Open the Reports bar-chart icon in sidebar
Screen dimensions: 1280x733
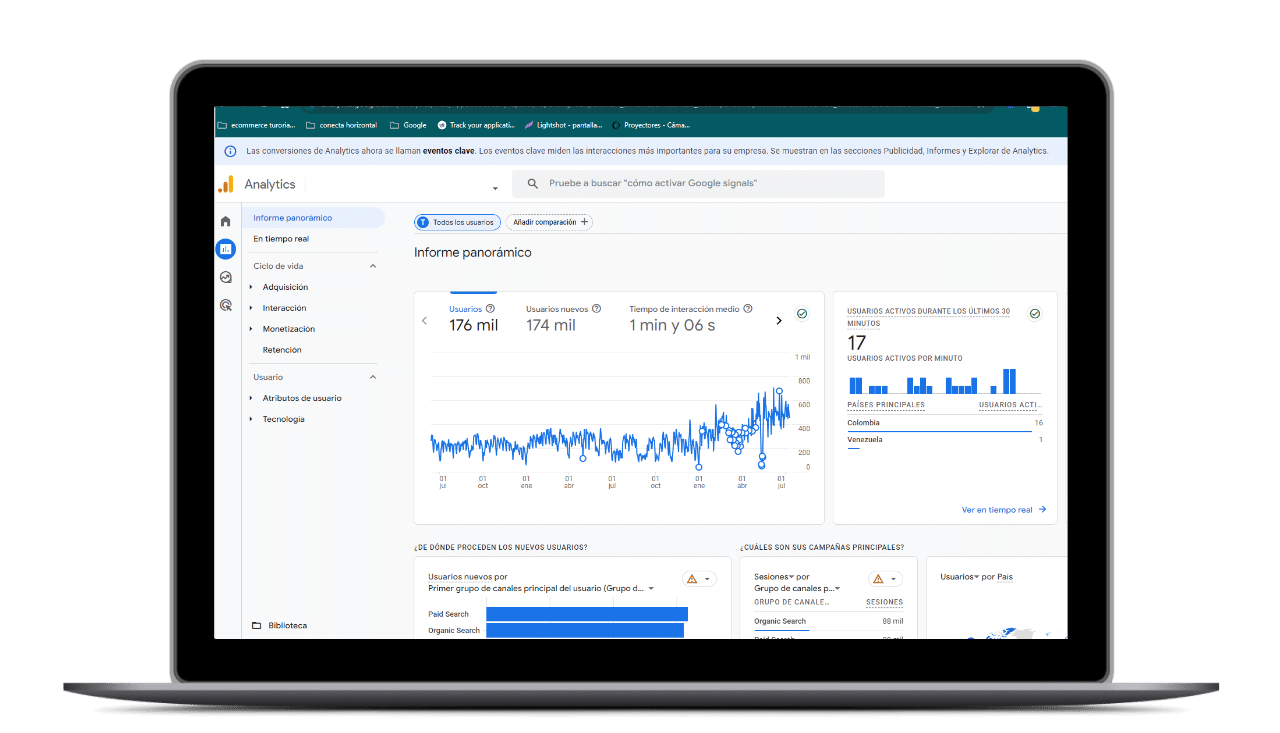pos(225,249)
